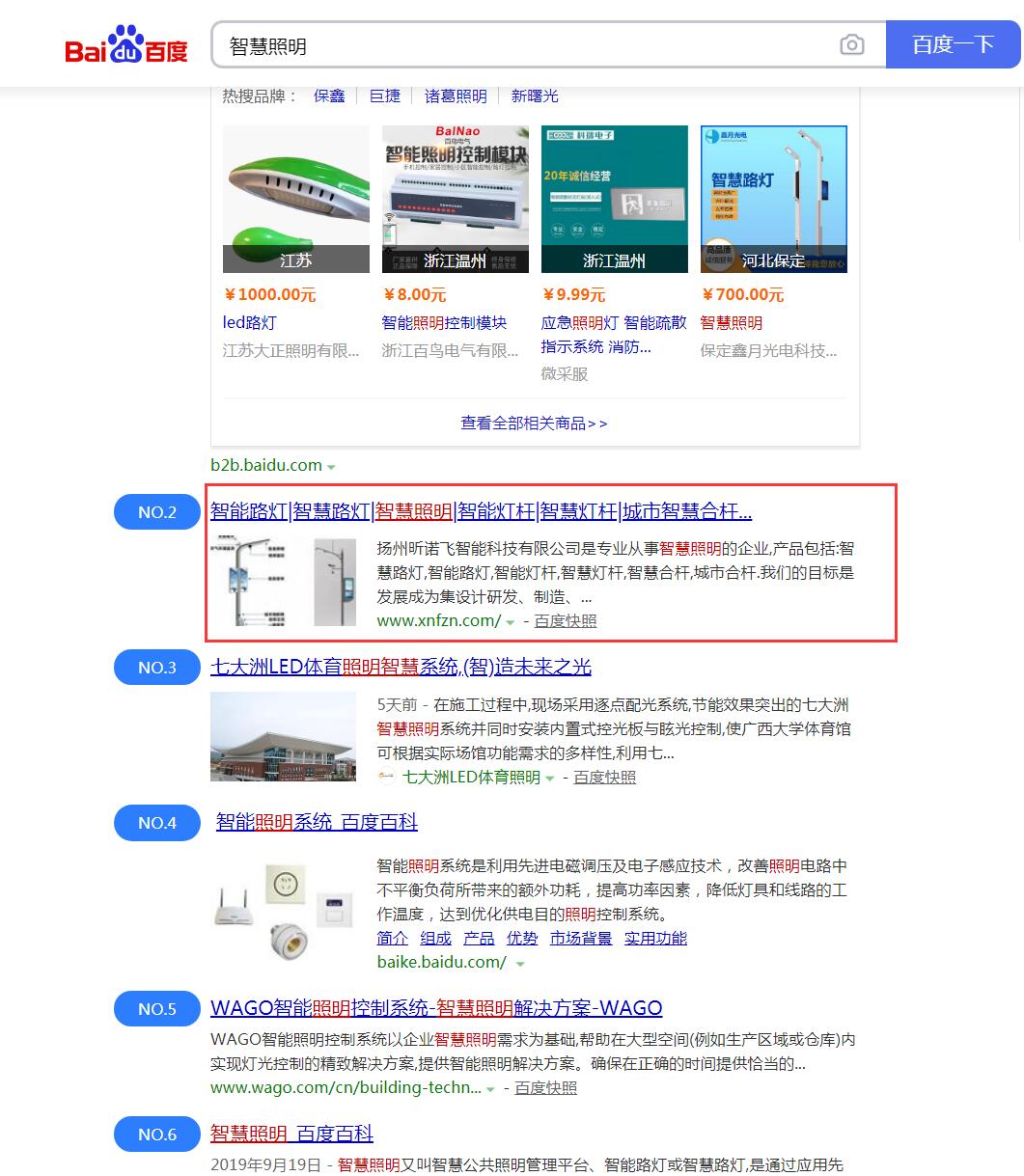The height and width of the screenshot is (1176, 1024).
Task: Open the 智能照明控制模块 product title
Action: (x=444, y=322)
